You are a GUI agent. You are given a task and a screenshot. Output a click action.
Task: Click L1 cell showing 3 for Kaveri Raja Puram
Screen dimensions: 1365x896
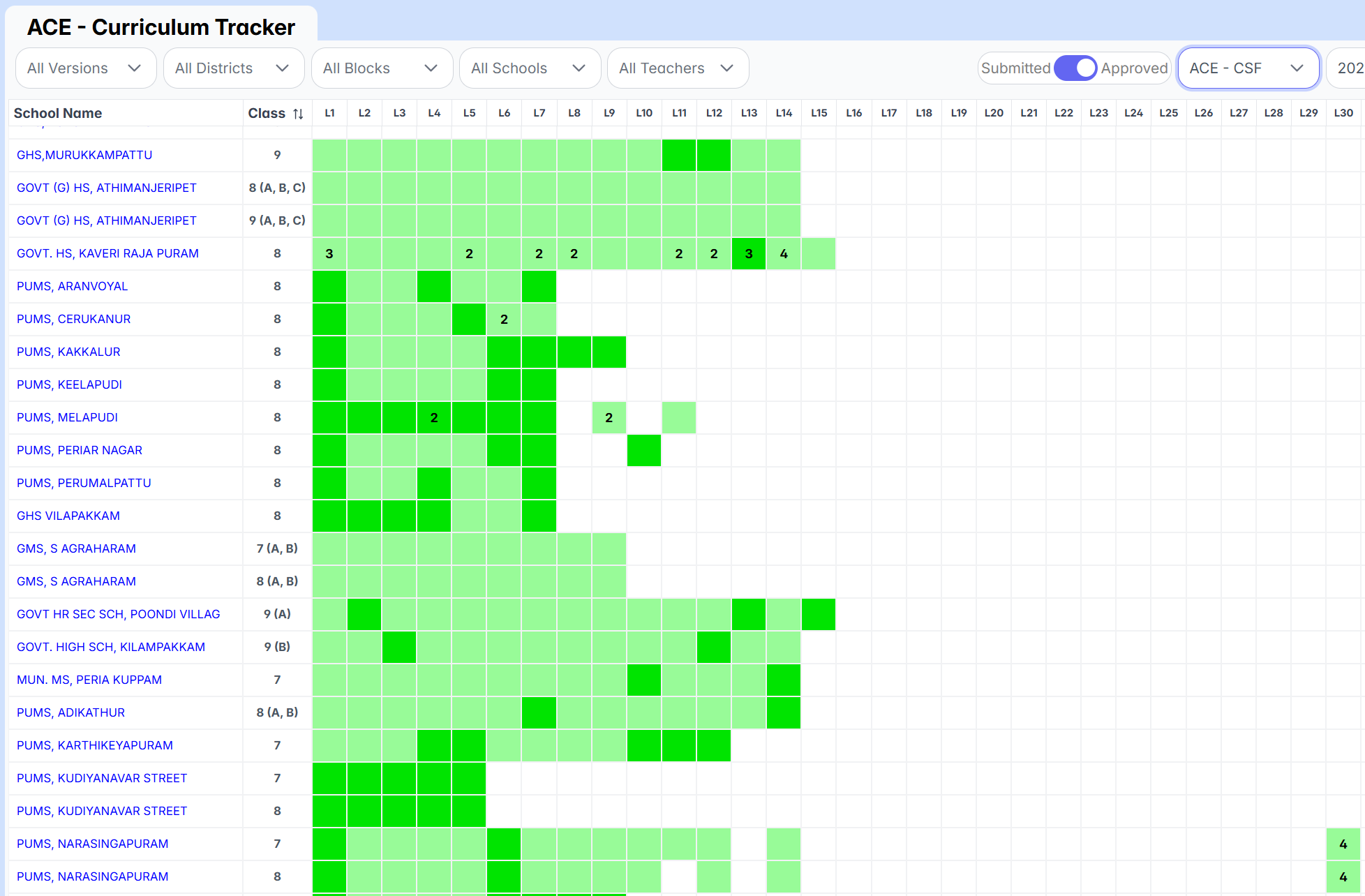click(329, 254)
